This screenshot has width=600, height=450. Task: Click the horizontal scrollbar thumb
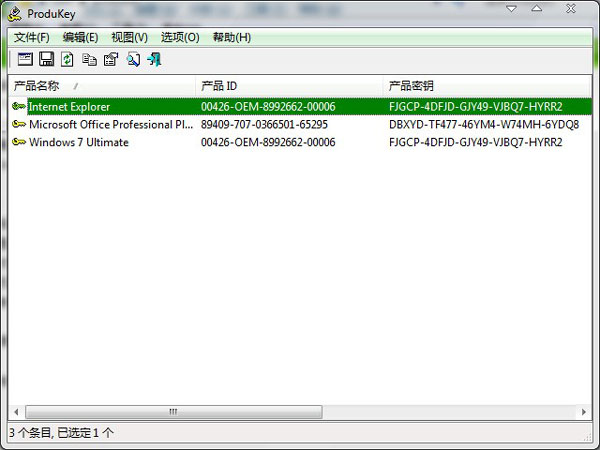[174, 412]
